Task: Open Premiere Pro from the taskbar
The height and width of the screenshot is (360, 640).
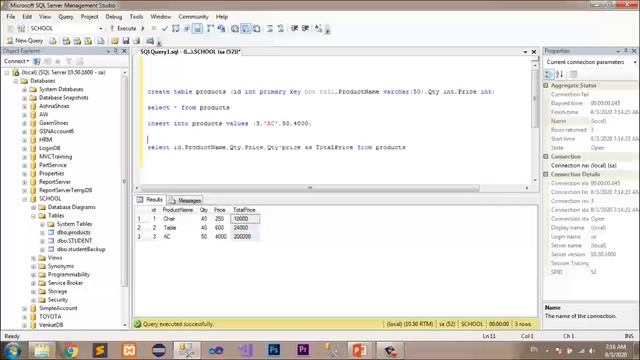Action: [303, 351]
